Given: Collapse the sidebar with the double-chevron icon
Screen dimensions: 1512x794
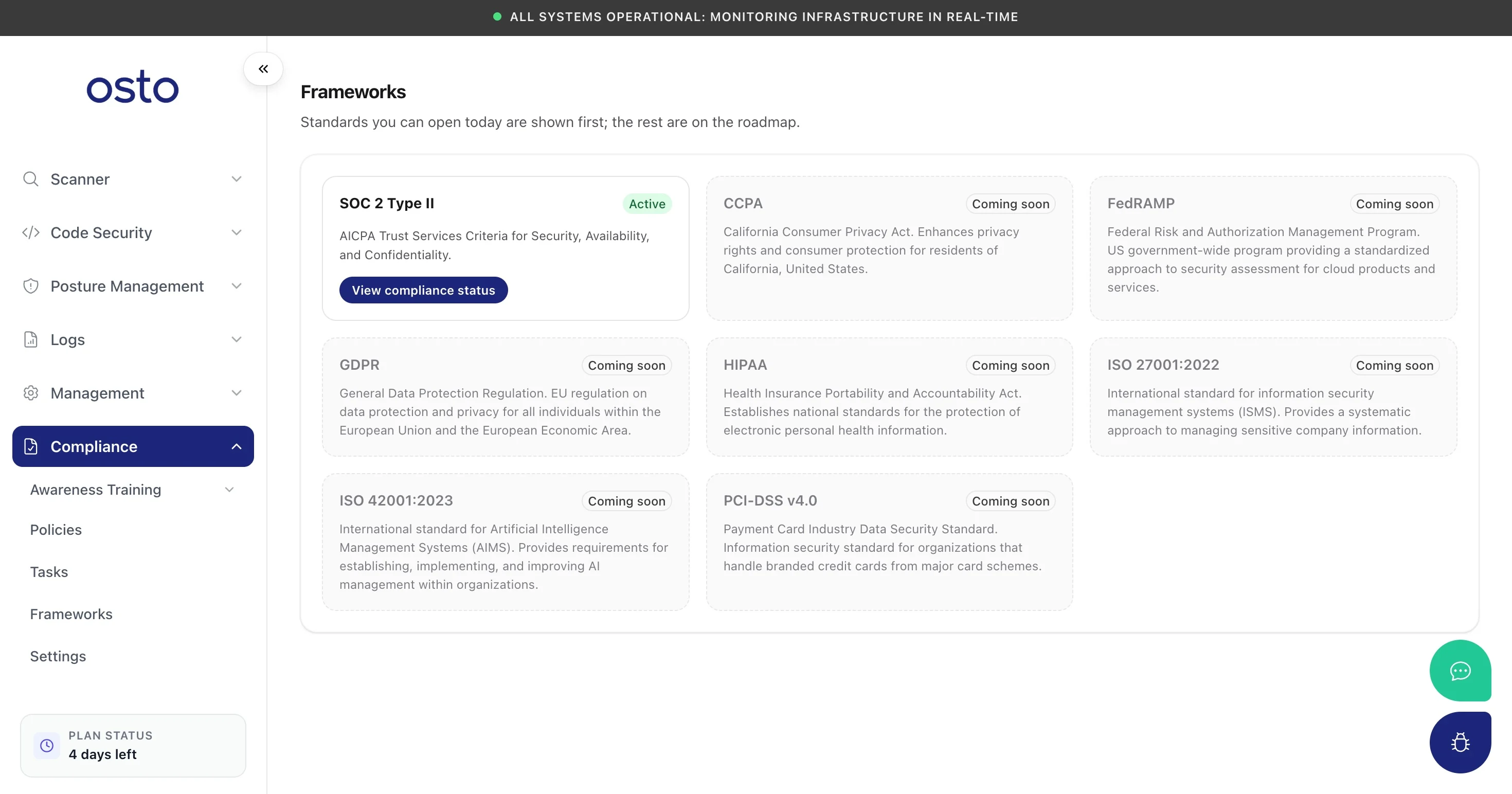Looking at the screenshot, I should [263, 69].
